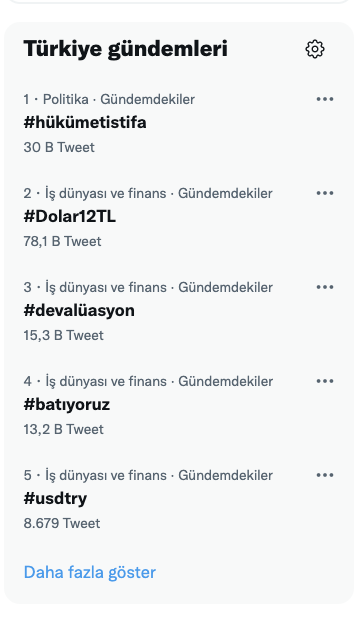Click the Türkiye gündemleri heading
Viewport: 362px width, 620px height.
click(125, 49)
